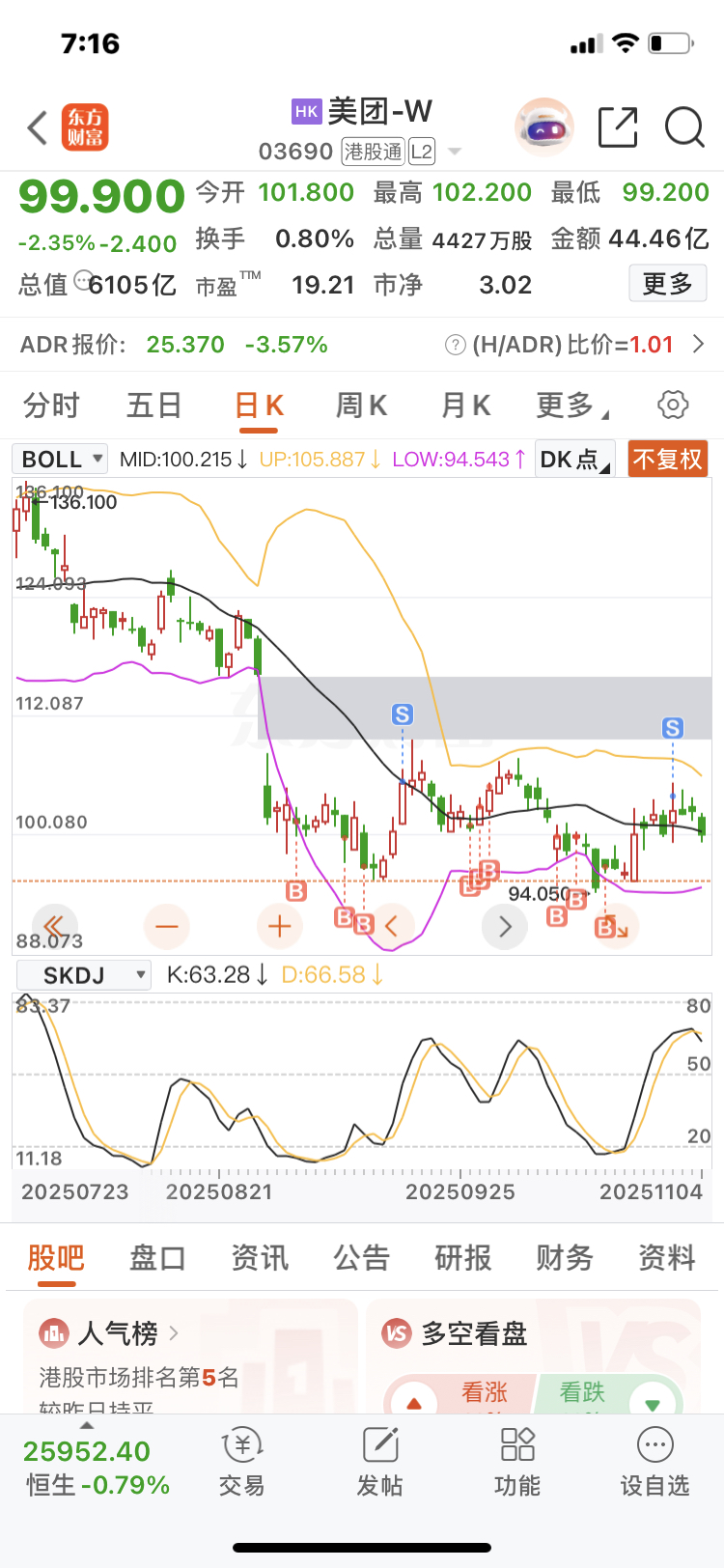Tap the LOW:94.543 Bollinger value
The image size is (724, 1568).
[x=459, y=460]
